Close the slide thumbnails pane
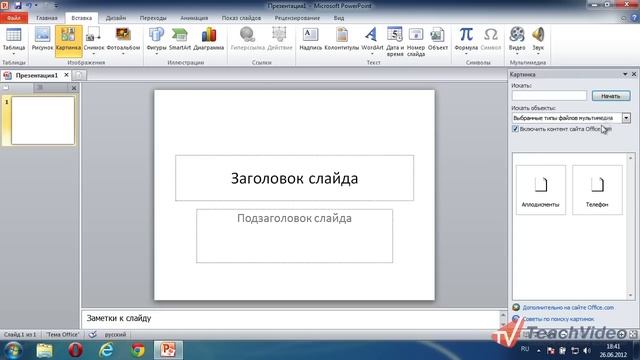The height and width of the screenshot is (360, 640). pos(74,88)
